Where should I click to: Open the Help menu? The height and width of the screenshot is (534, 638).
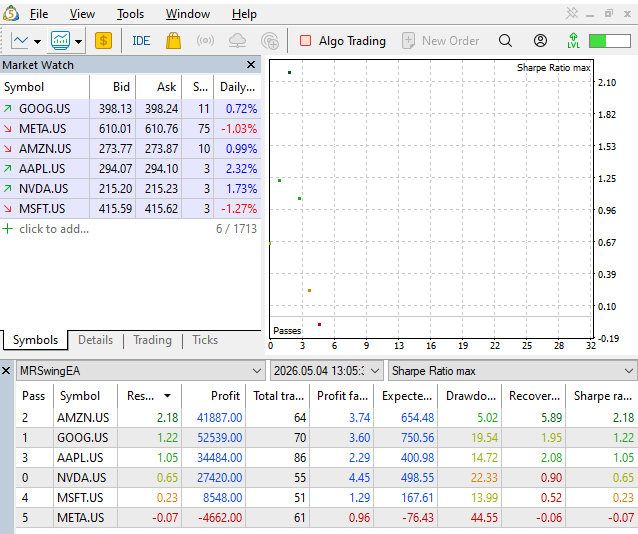click(x=244, y=14)
